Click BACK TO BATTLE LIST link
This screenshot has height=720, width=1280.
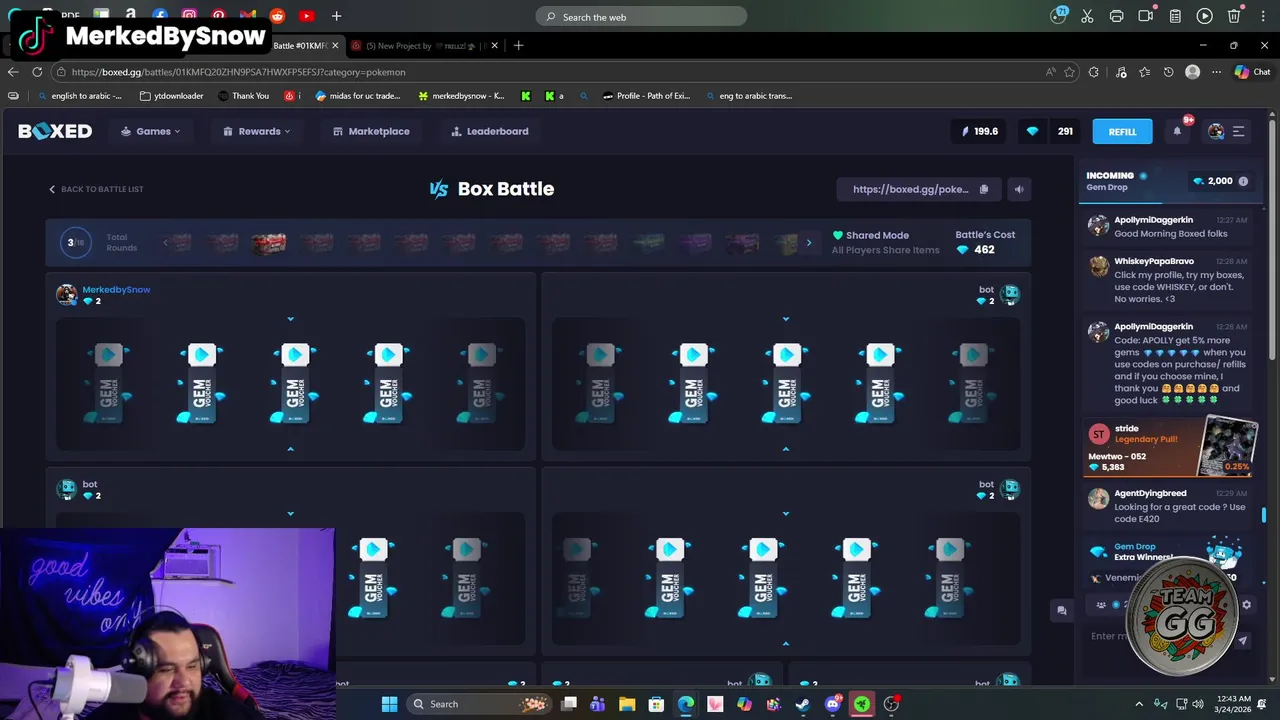pyautogui.click(x=96, y=189)
